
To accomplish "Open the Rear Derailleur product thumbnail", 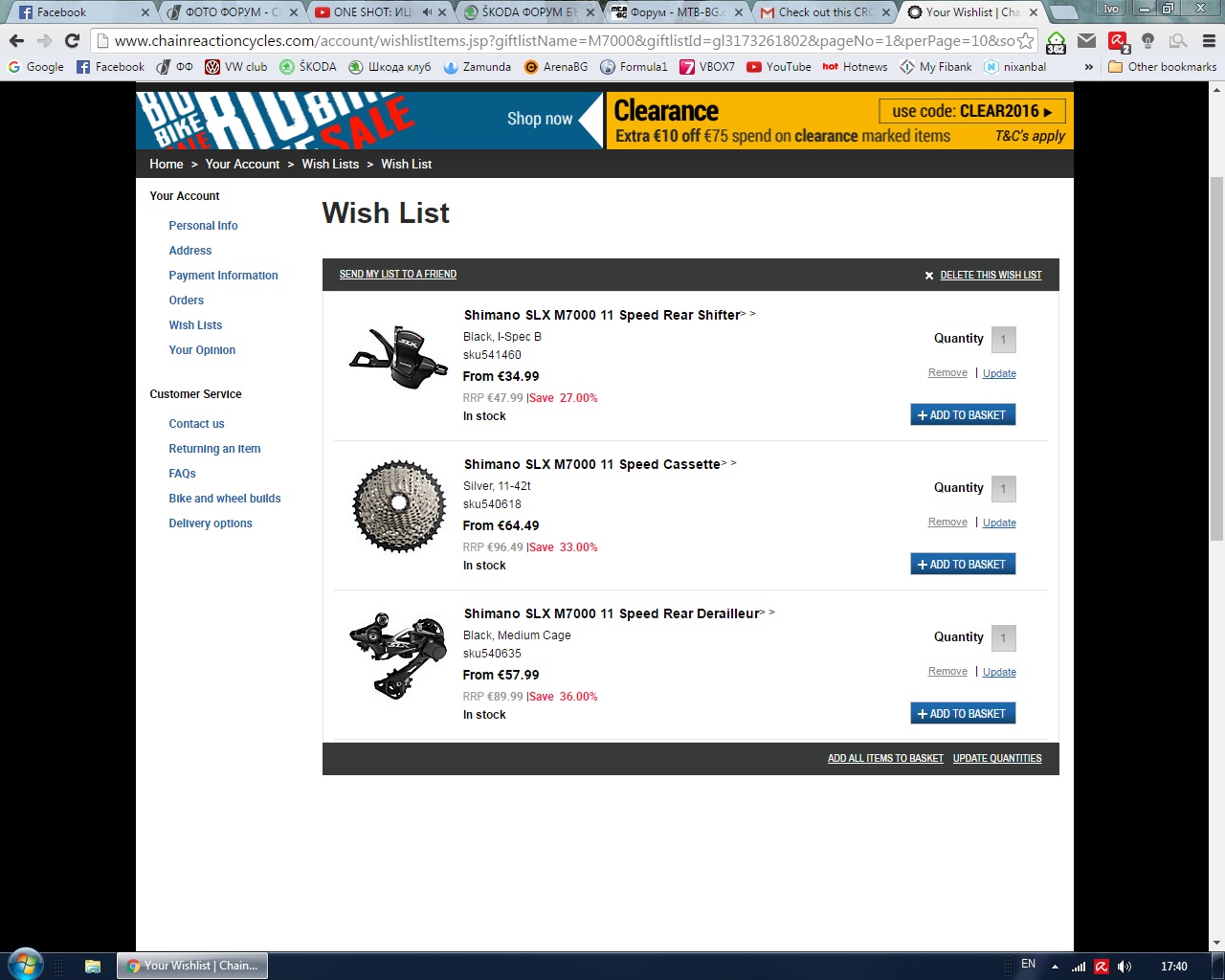I will (x=398, y=656).
